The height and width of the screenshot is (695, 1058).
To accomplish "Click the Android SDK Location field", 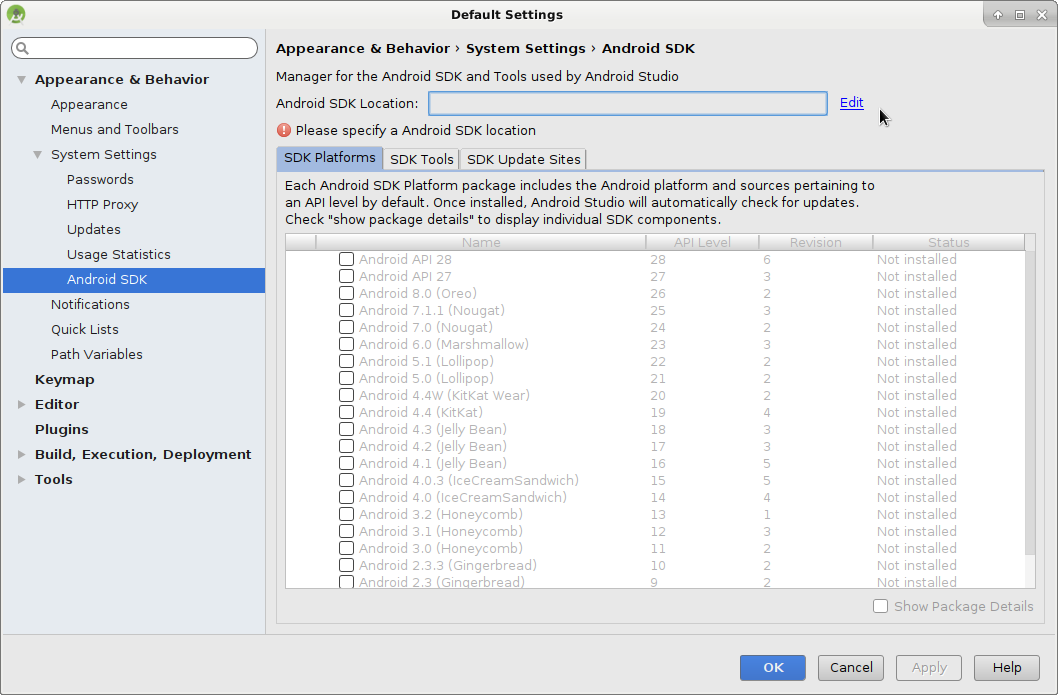I will click(x=627, y=103).
